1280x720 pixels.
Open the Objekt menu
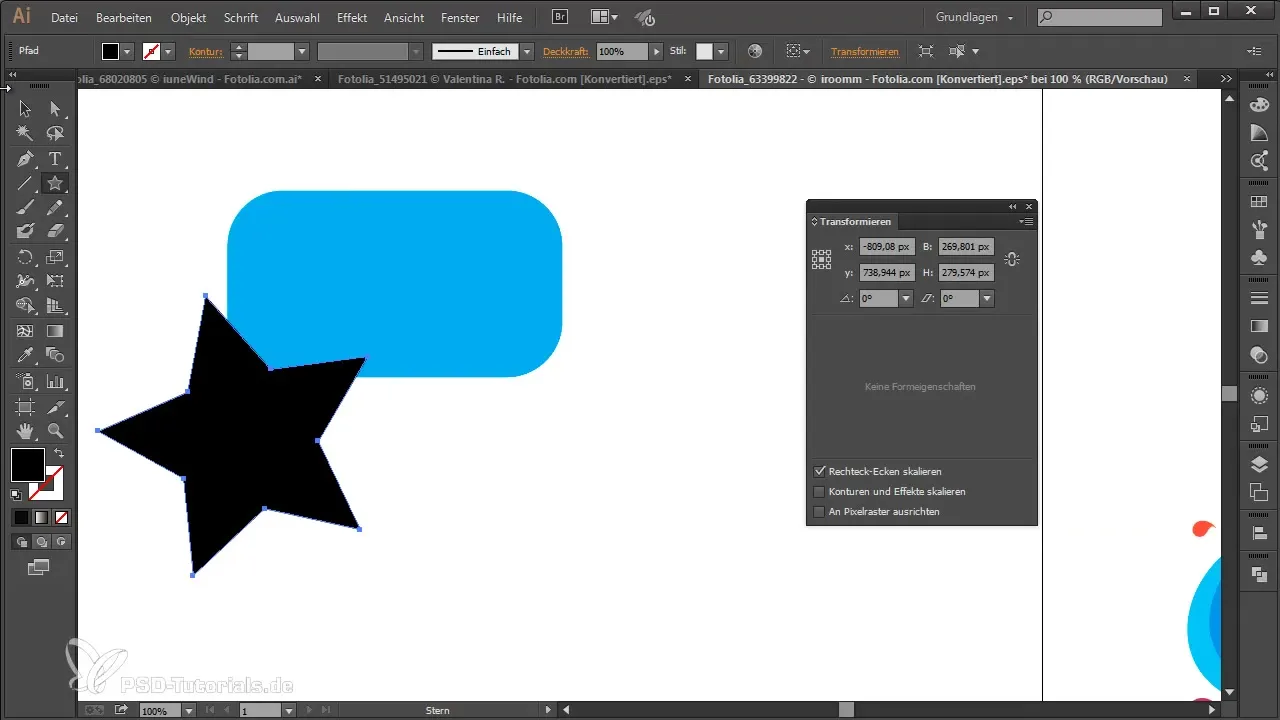click(188, 18)
